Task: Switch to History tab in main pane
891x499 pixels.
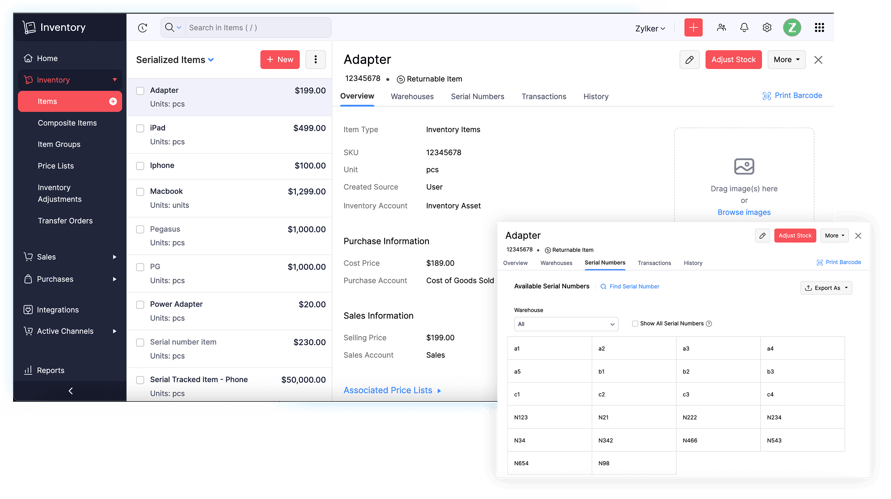Action: pos(596,97)
